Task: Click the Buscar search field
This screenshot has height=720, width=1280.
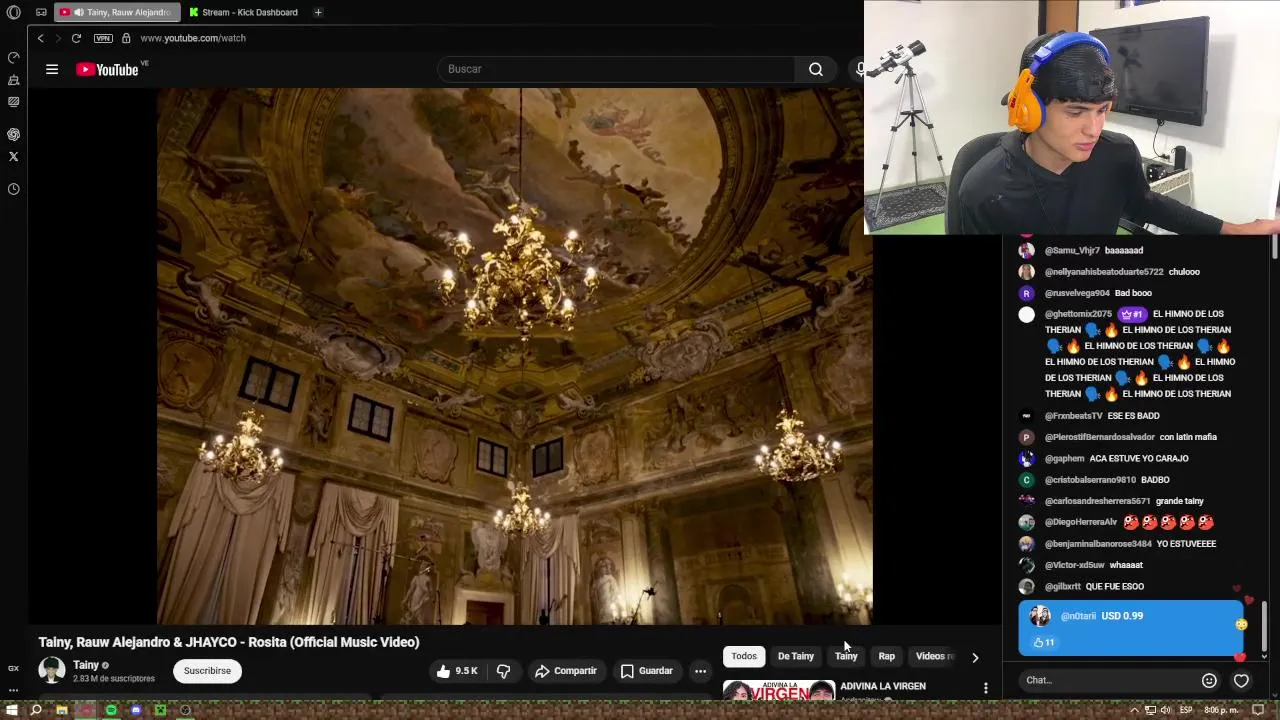Action: [x=616, y=69]
